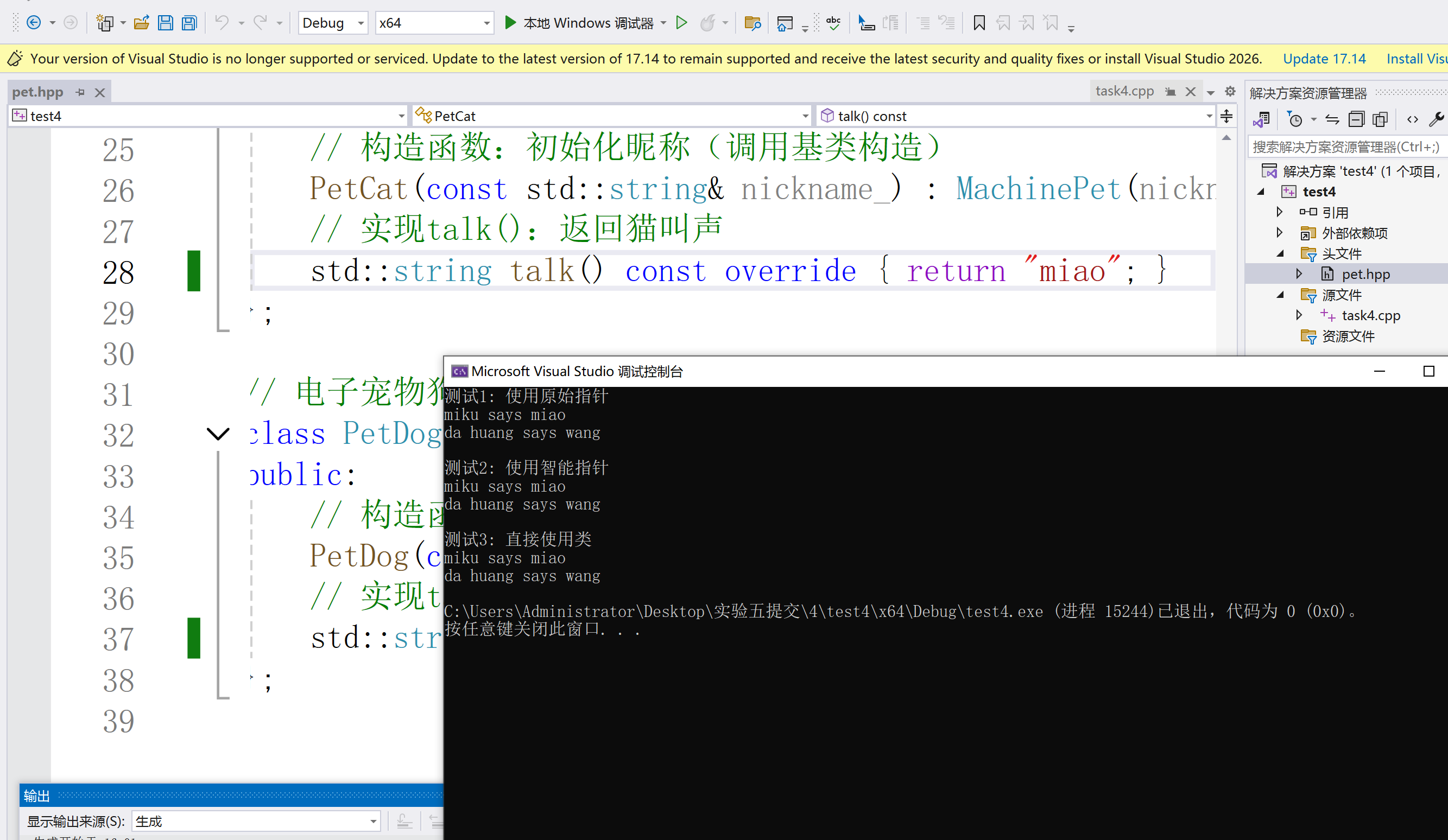Open the Debug configuration dropdown
This screenshot has width=1448, height=840.
click(333, 23)
